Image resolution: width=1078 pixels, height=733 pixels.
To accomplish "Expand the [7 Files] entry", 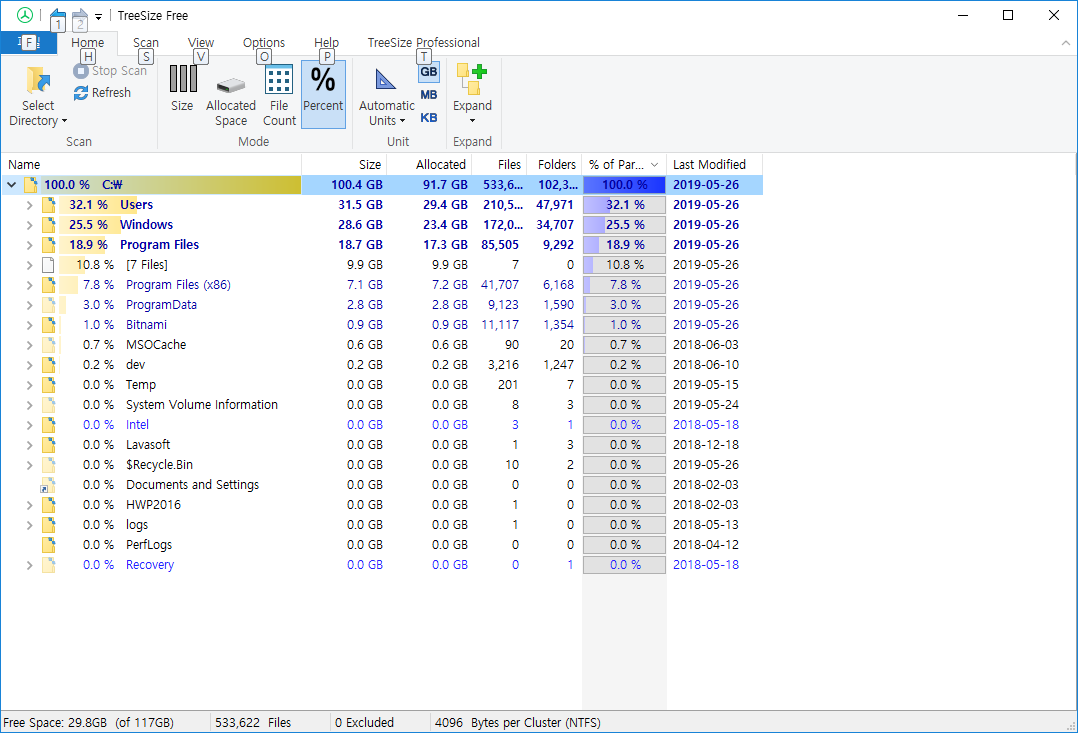I will [30, 265].
